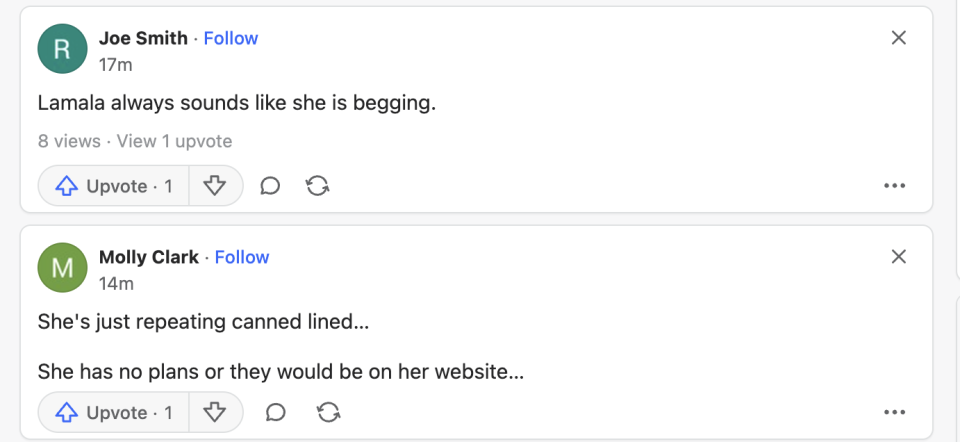Open Molly Clark's profile avatar
The image size is (960, 442).
[x=62, y=267]
